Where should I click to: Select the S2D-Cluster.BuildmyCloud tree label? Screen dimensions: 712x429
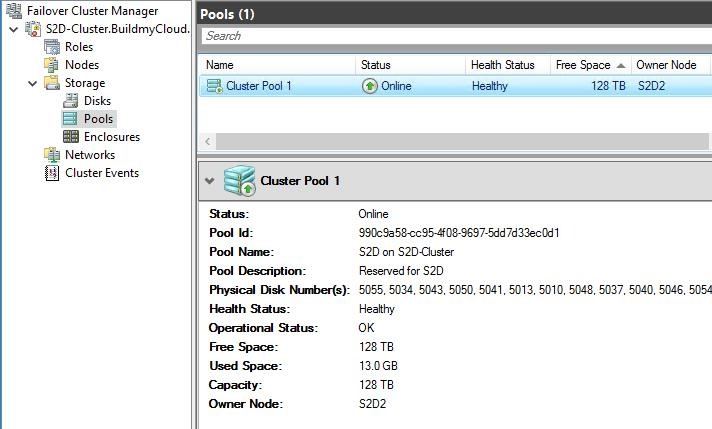pyautogui.click(x=118, y=29)
